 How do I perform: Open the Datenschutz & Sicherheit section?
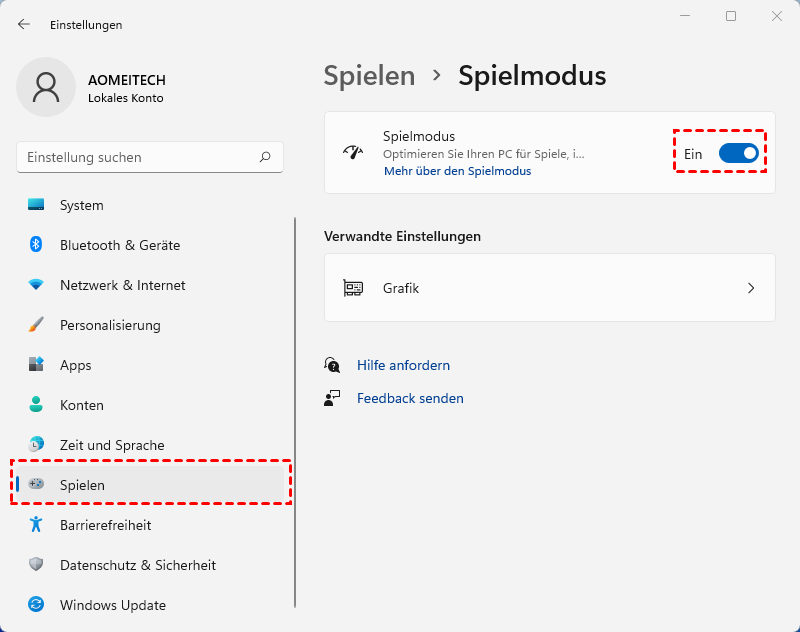click(x=137, y=565)
